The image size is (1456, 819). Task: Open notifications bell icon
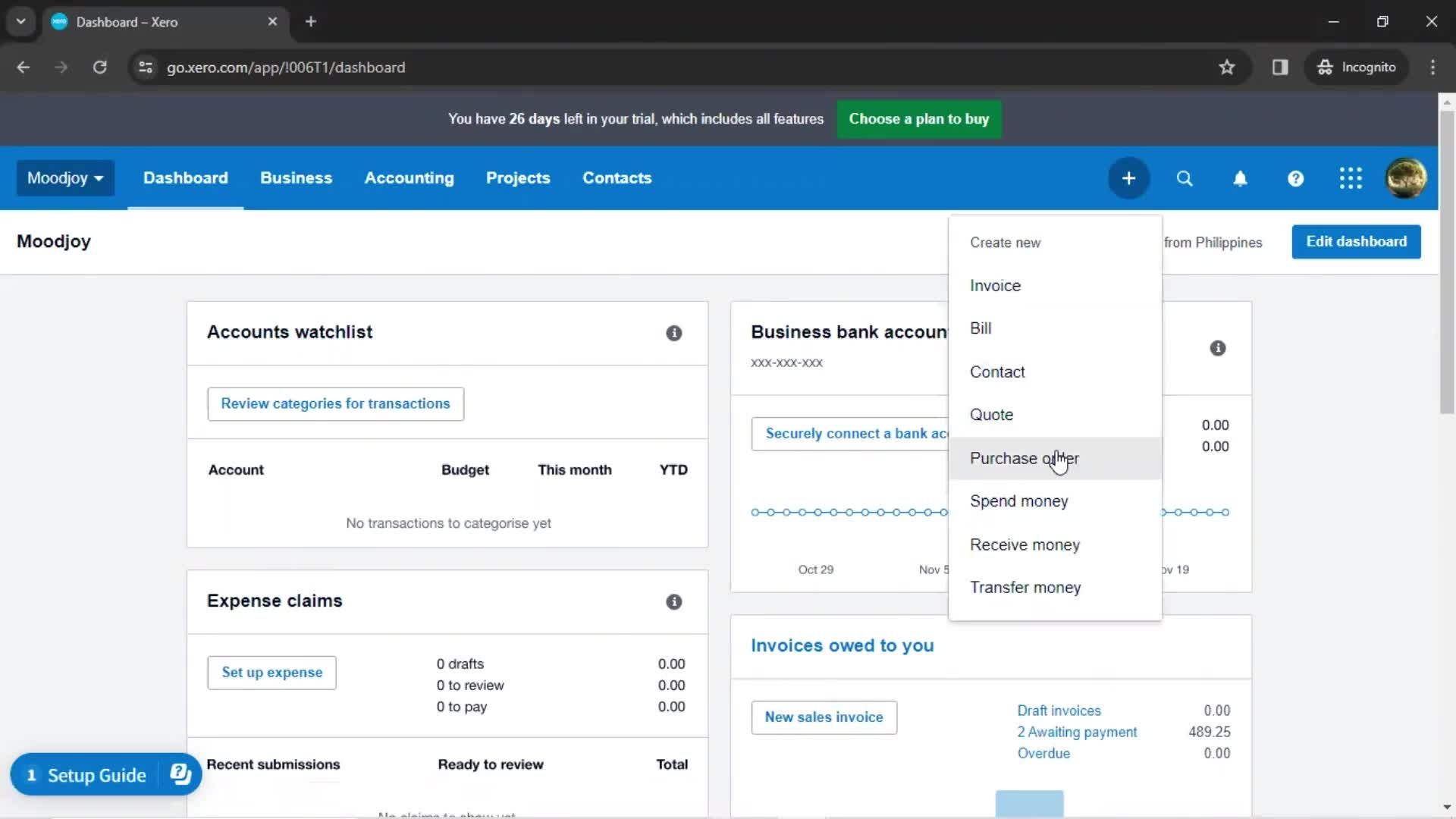coord(1240,178)
